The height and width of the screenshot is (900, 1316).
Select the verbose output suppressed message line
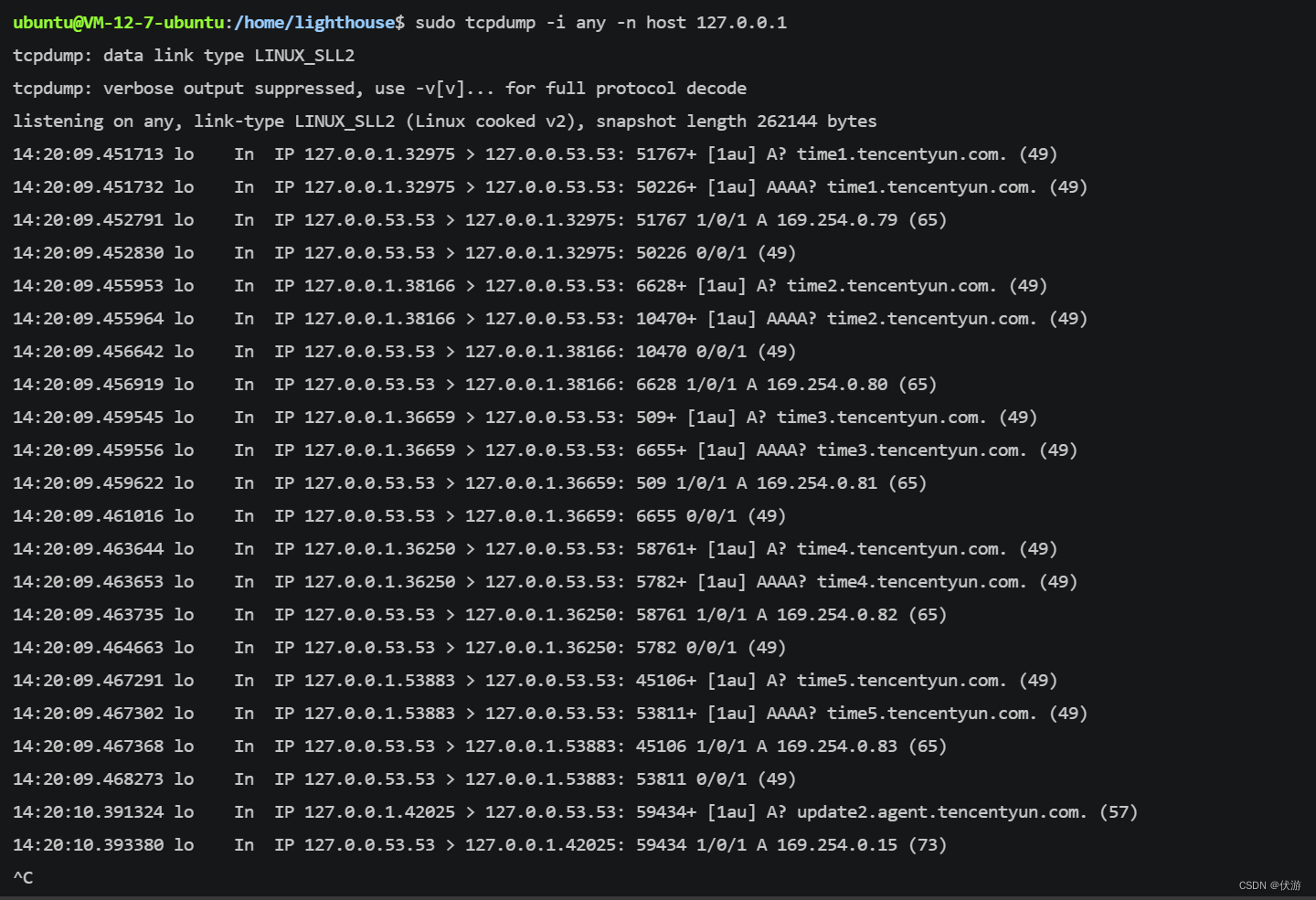pyautogui.click(x=379, y=88)
